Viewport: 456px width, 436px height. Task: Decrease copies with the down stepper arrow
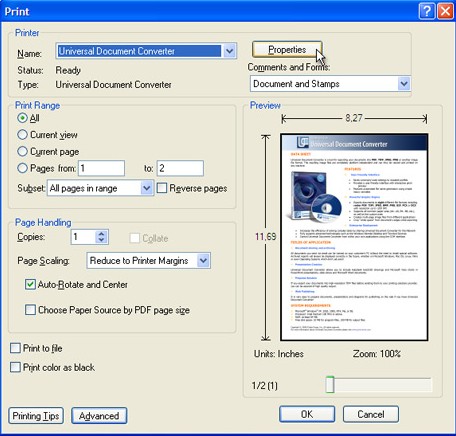coord(102,240)
